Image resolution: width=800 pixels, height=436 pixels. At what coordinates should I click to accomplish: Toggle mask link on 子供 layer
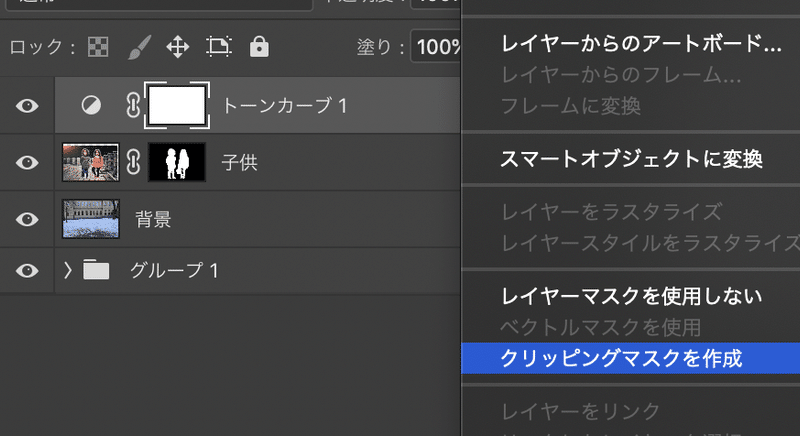(x=133, y=163)
